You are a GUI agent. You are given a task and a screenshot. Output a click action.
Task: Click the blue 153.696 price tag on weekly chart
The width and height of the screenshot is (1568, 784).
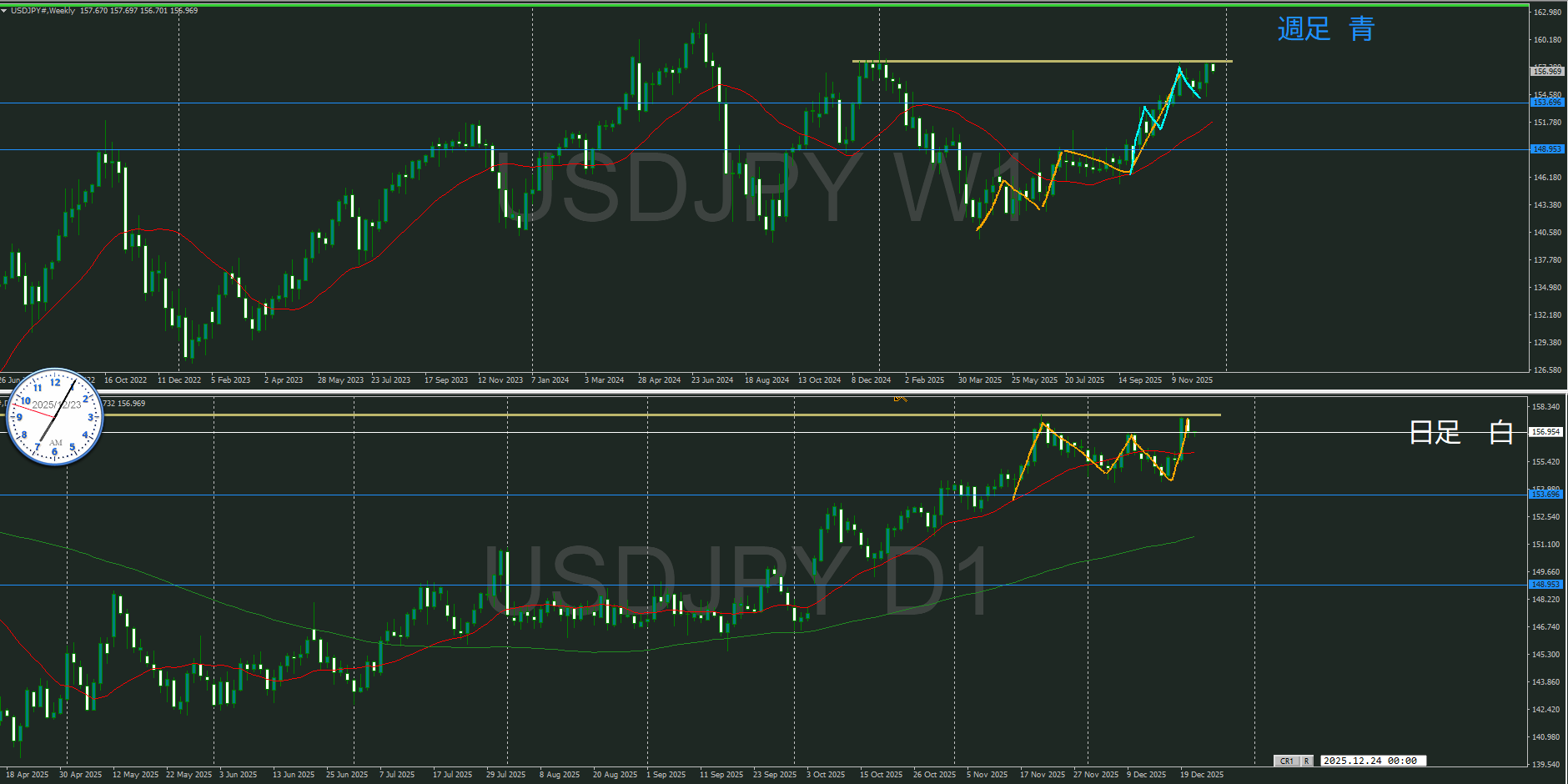1546,103
